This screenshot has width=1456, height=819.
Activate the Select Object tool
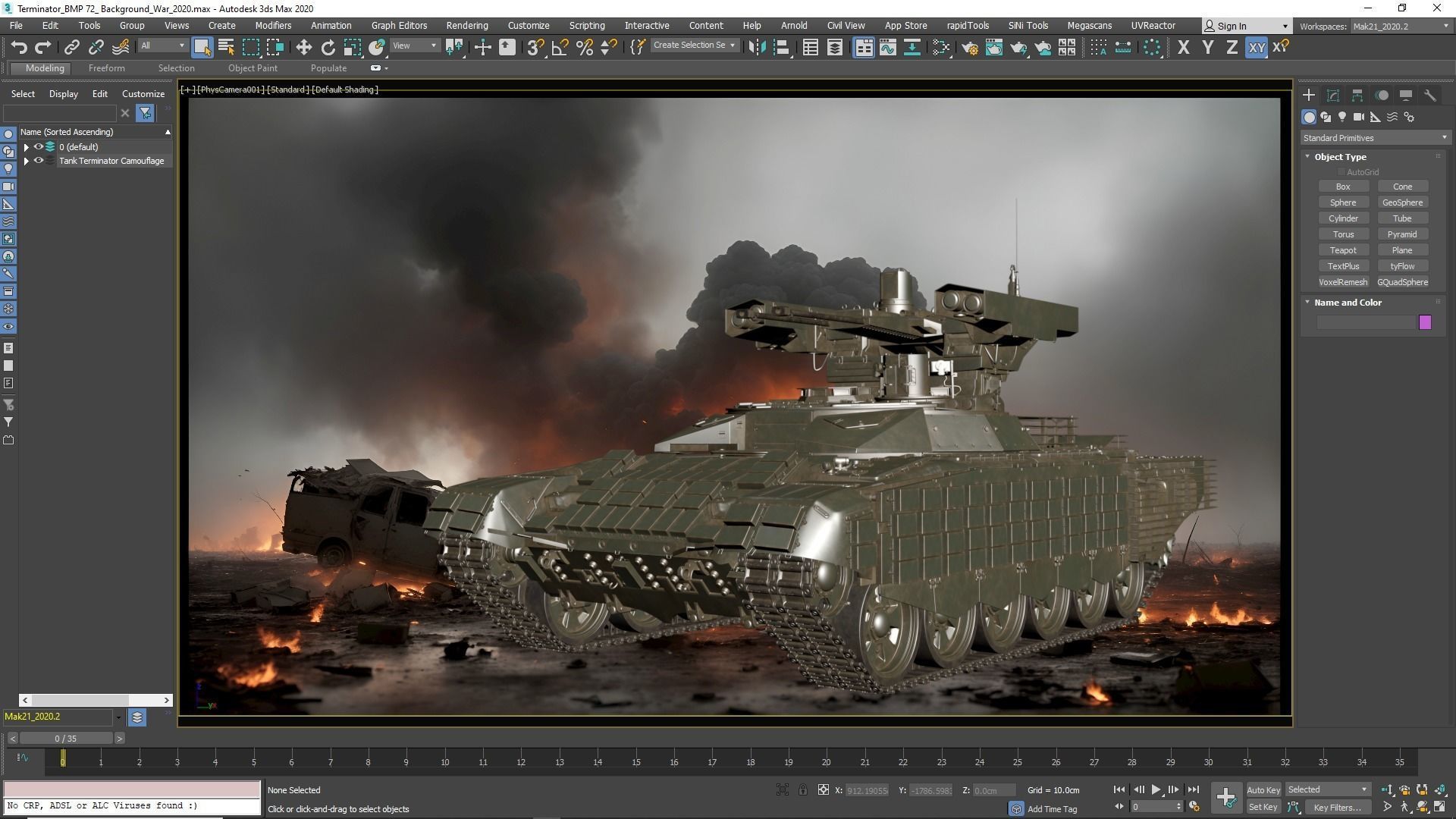[x=202, y=47]
